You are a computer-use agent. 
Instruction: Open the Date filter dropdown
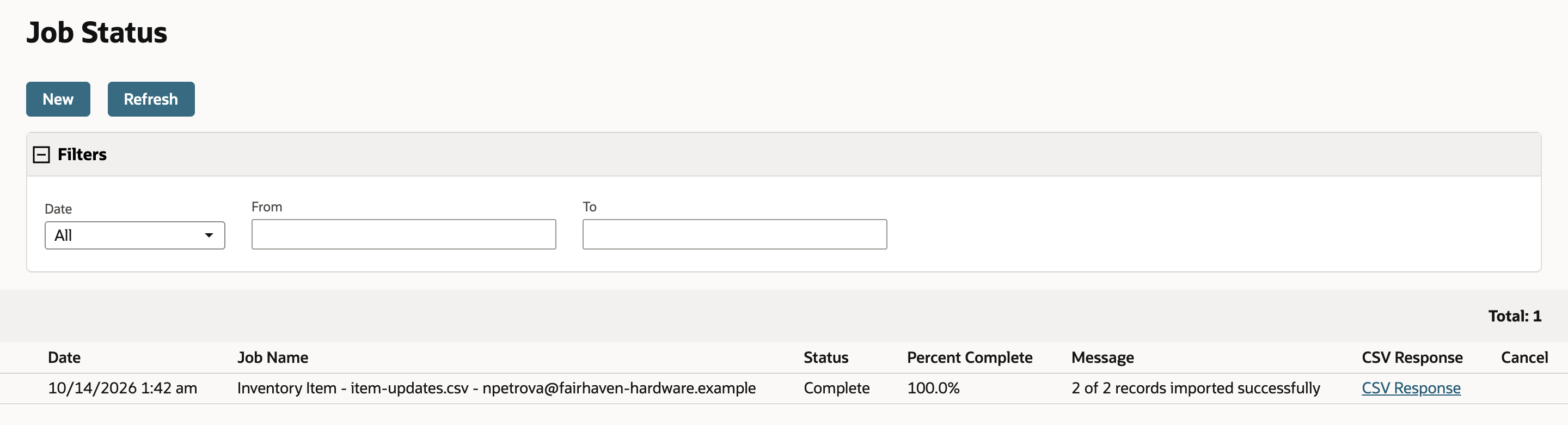[x=134, y=235]
